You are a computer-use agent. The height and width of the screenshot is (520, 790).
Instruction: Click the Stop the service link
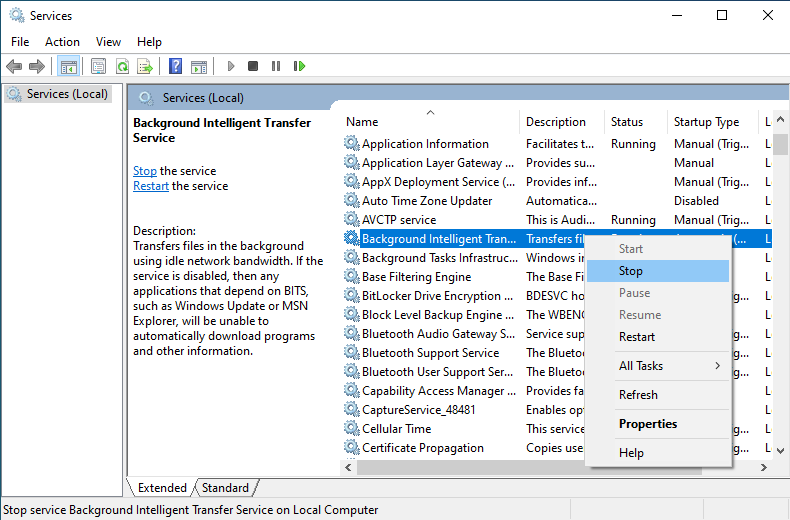[x=145, y=171]
